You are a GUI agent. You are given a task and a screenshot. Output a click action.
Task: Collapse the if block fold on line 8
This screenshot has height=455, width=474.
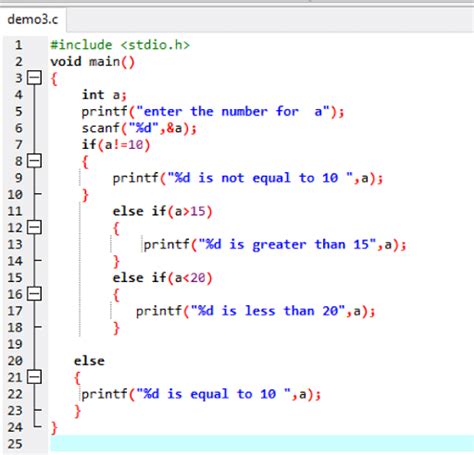(34, 161)
